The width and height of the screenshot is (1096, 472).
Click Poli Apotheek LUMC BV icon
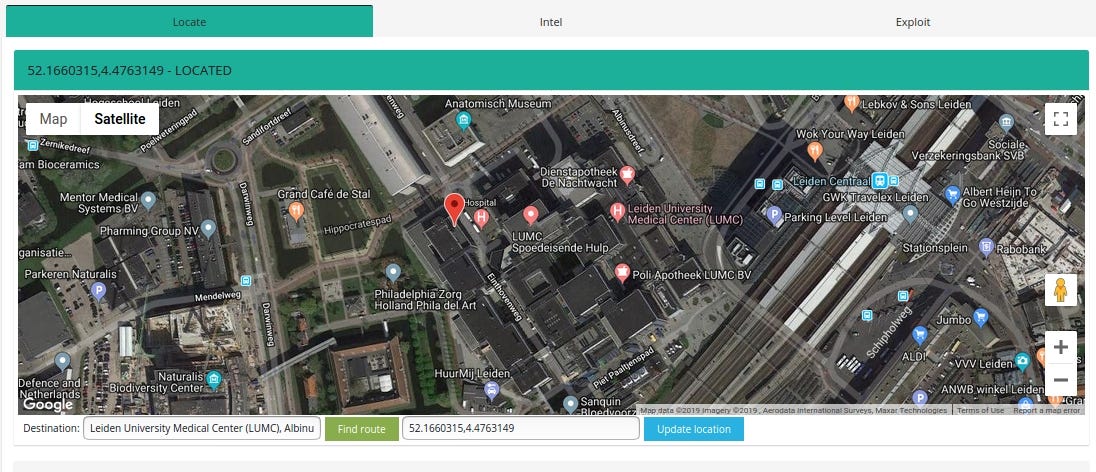pos(621,272)
